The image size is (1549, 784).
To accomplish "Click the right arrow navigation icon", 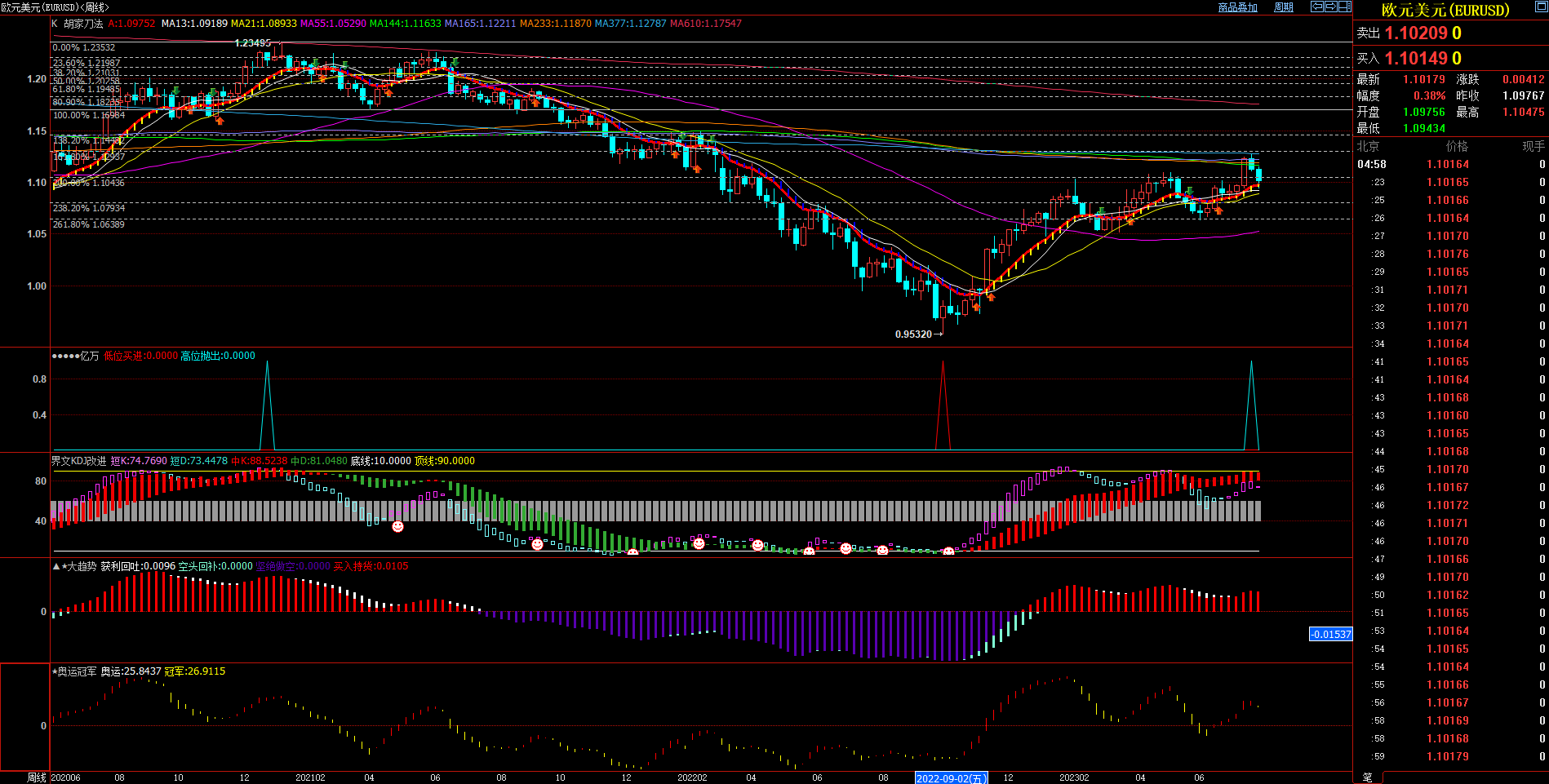I will pos(1330,7).
